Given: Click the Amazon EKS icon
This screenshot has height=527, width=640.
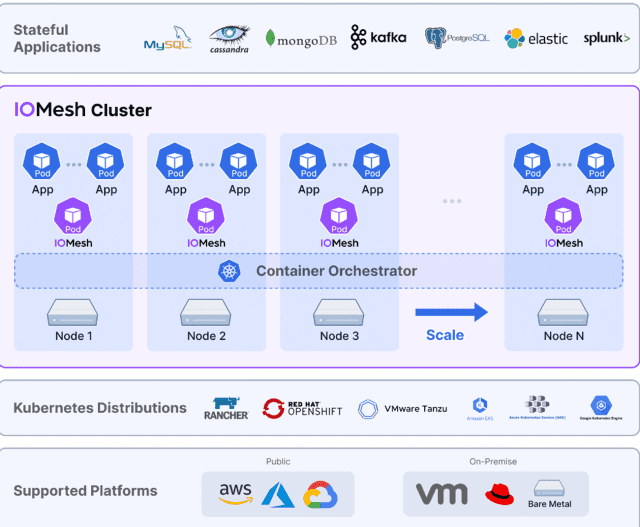Looking at the screenshot, I should (x=480, y=405).
